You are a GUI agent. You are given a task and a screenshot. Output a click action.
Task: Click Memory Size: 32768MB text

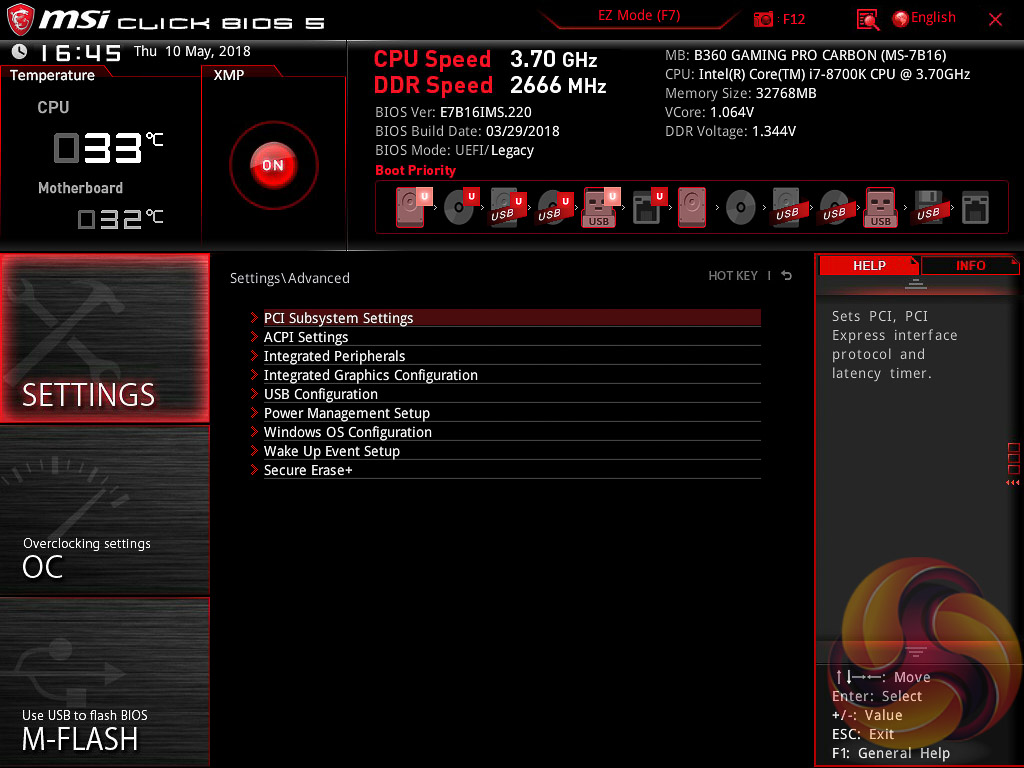(x=741, y=93)
